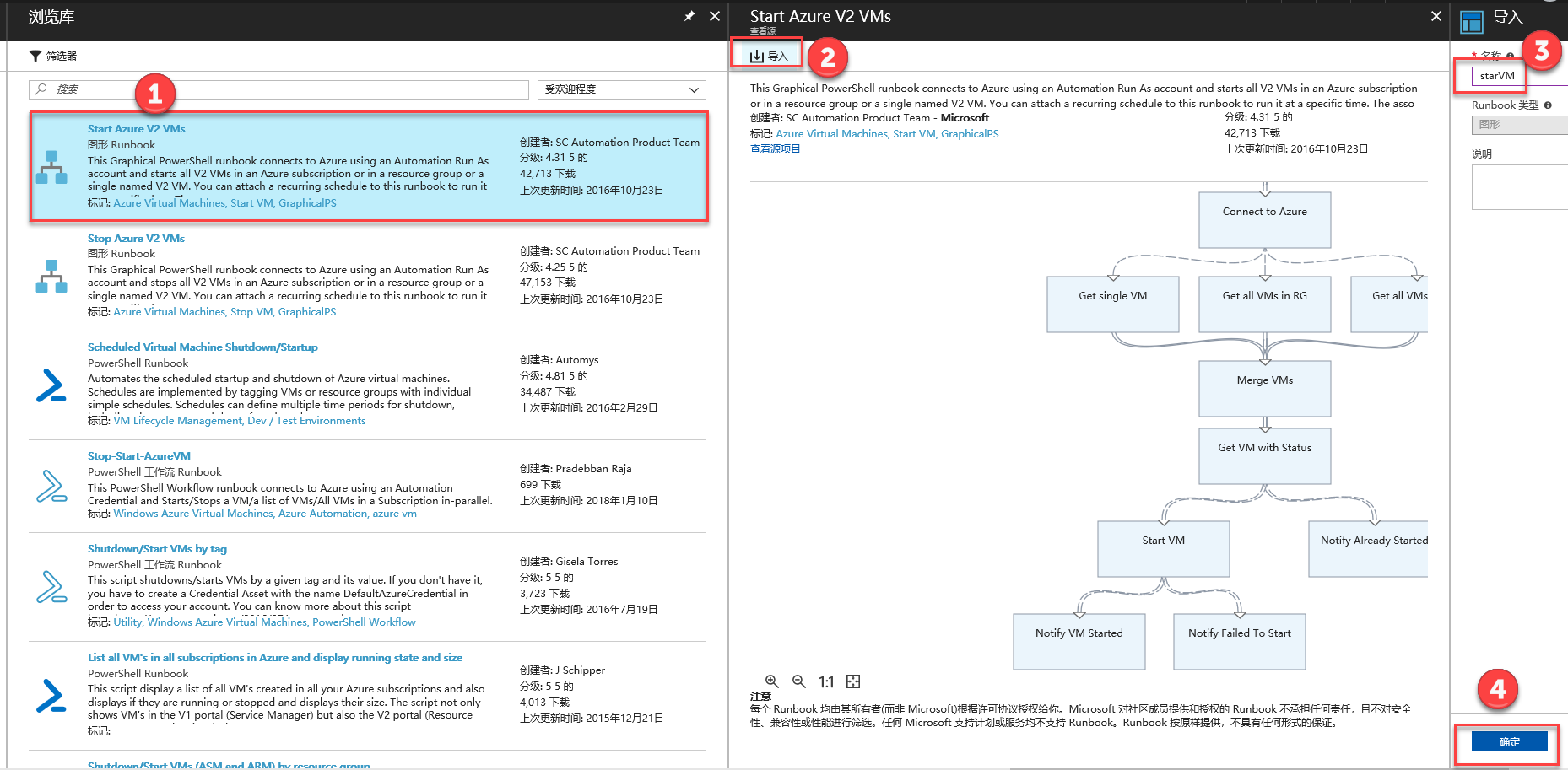
Task: Click the workflow icon for Shutdown/Start VMs by tag
Action: tap(51, 586)
